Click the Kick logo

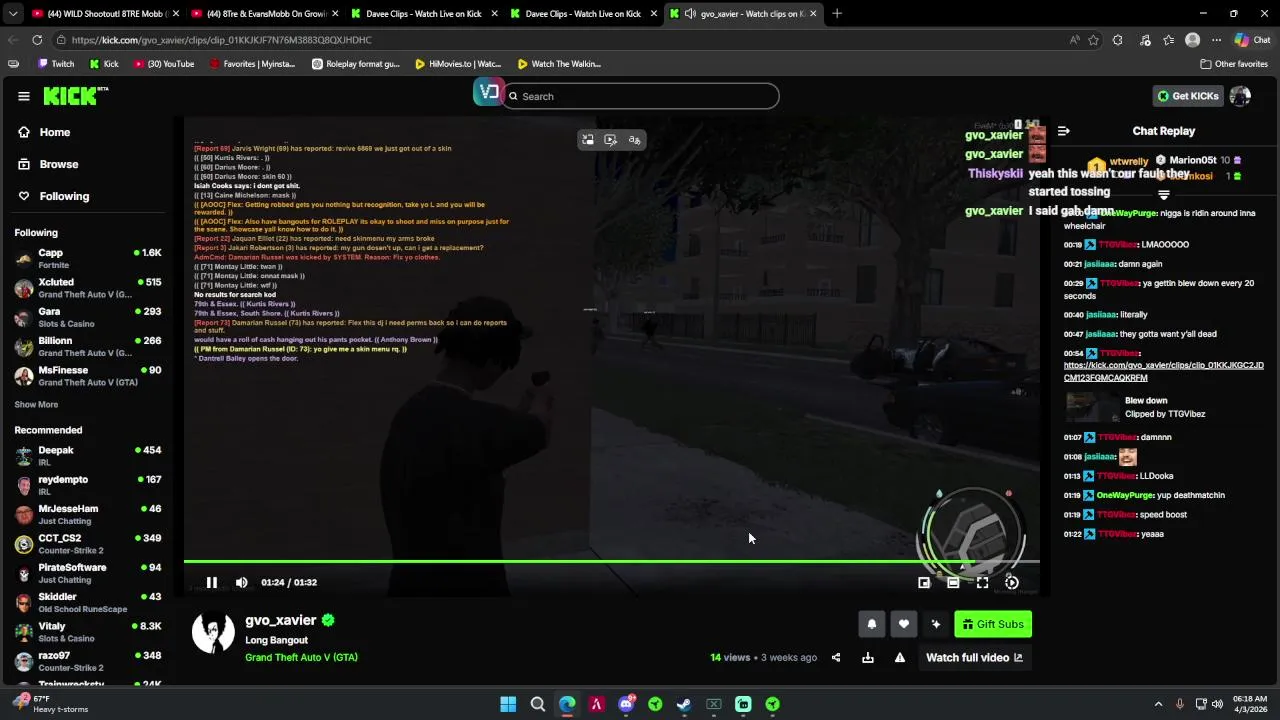point(75,95)
